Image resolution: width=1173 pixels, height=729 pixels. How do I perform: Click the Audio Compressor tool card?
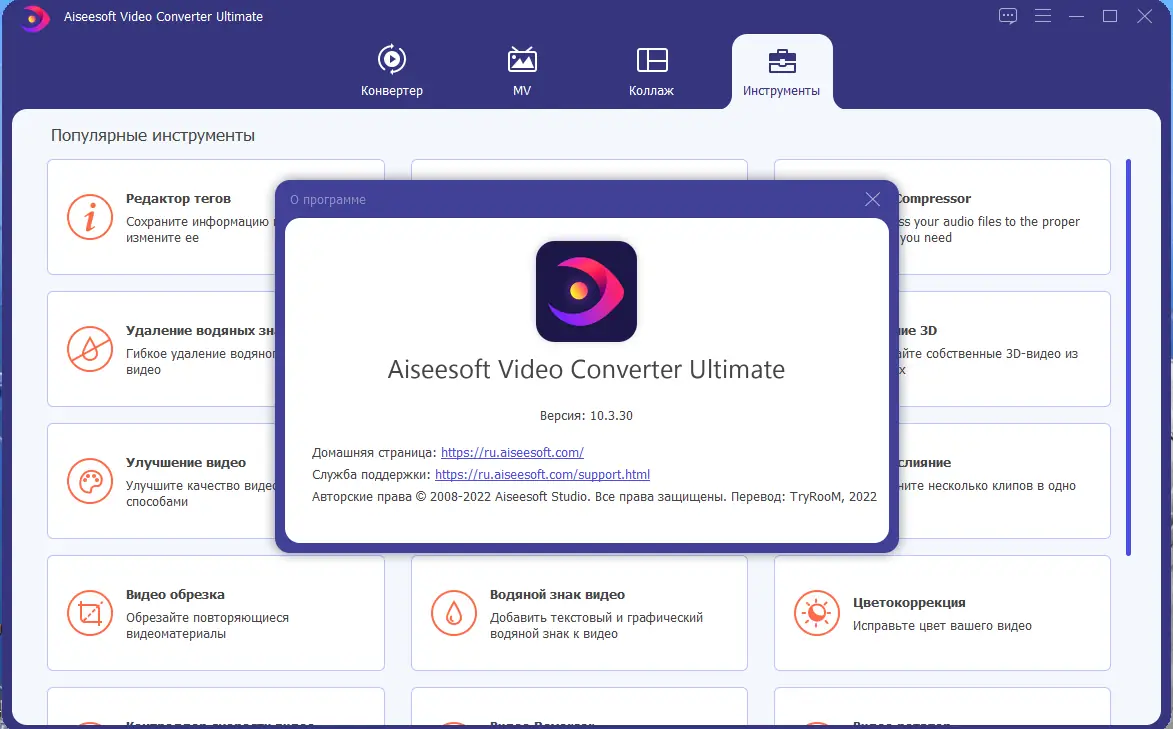click(x=1000, y=217)
